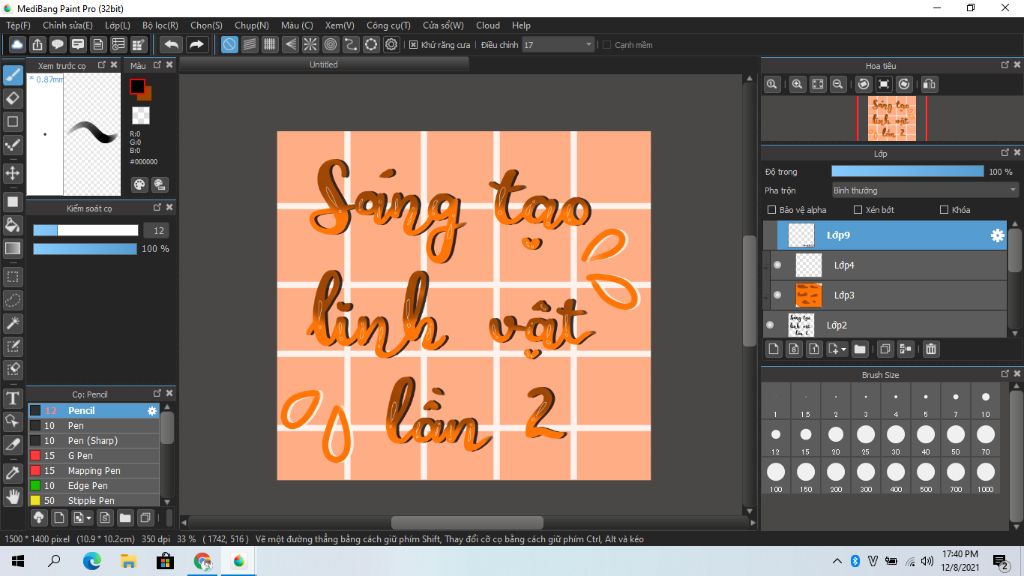Open settings gear for layer Lớp9

[996, 236]
